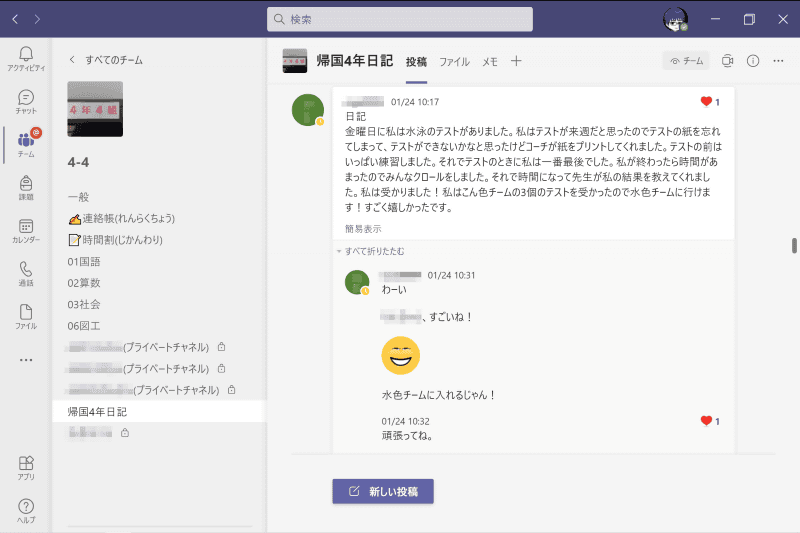The image size is (800, 533).
Task: Click the 01/24 10:31 timestamp
Action: point(451,275)
